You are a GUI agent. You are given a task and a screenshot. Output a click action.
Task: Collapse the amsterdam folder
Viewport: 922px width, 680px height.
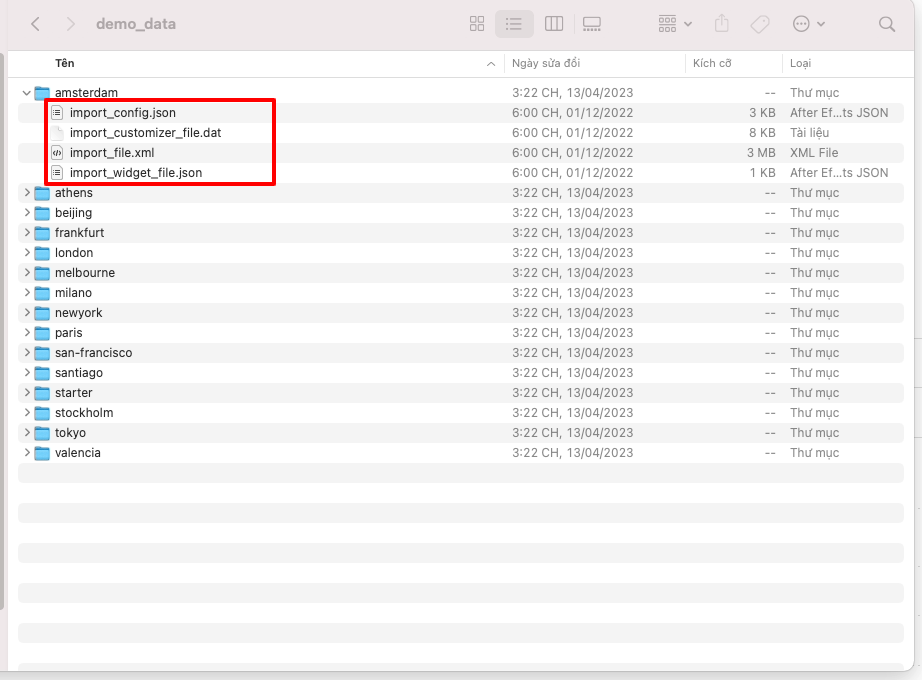[26, 93]
